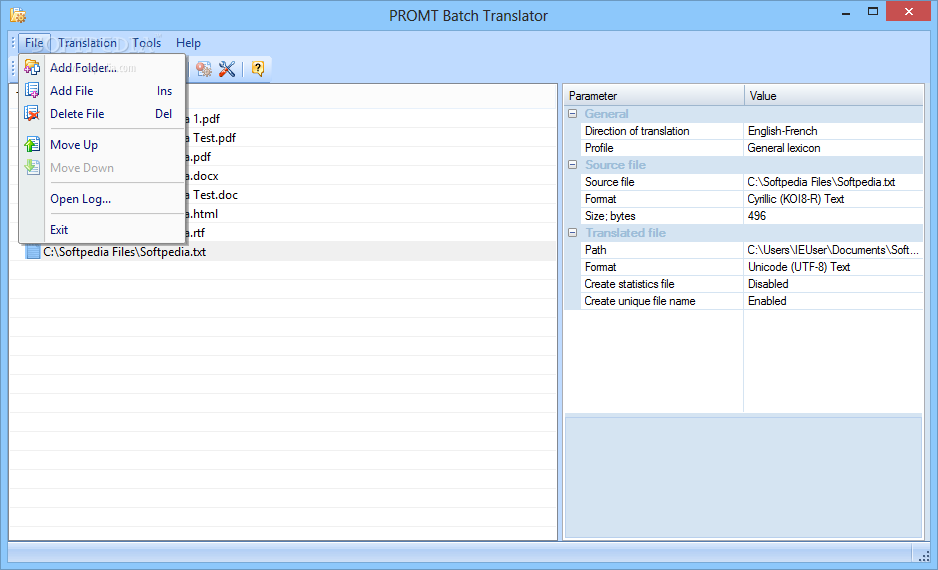Select the file row ending in .docx
Image resolution: width=938 pixels, height=570 pixels.
(x=371, y=176)
